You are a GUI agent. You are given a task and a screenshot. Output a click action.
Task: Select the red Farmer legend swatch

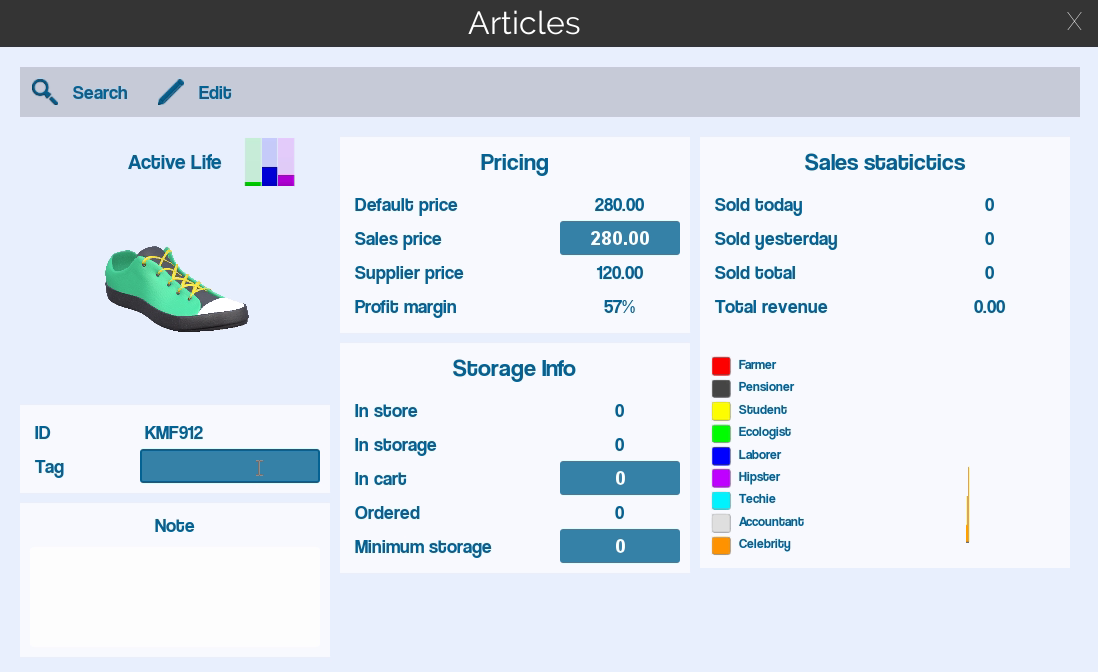coord(721,365)
